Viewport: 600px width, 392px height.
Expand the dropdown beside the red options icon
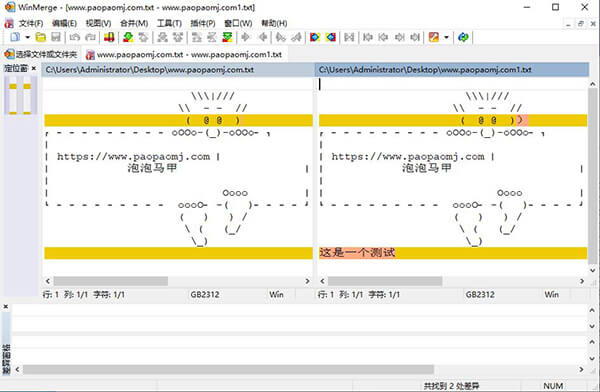pos(446,37)
